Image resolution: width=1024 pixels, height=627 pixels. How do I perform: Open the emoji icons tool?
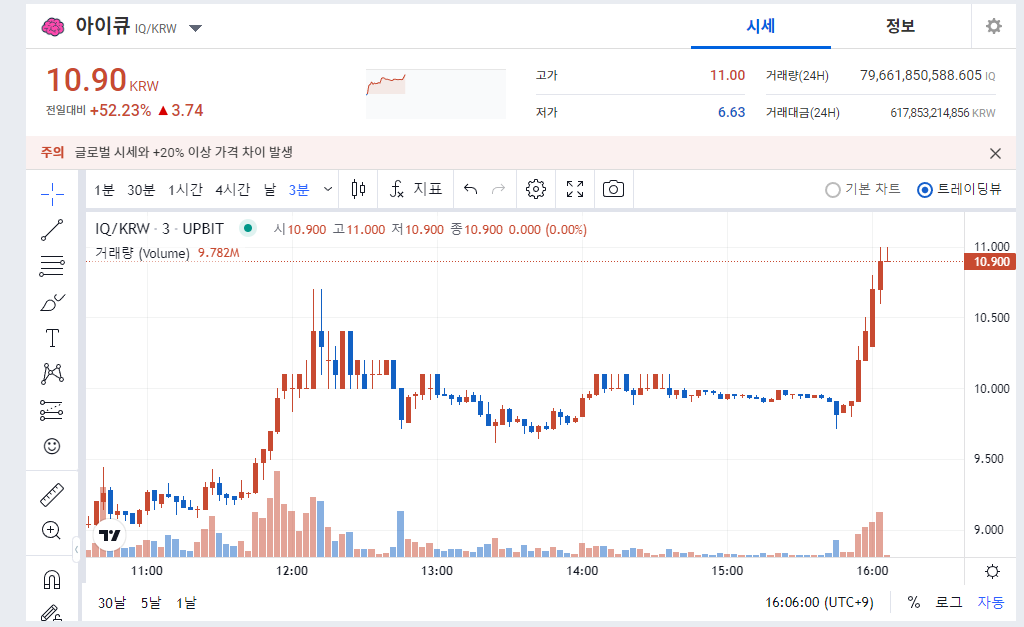tap(52, 446)
